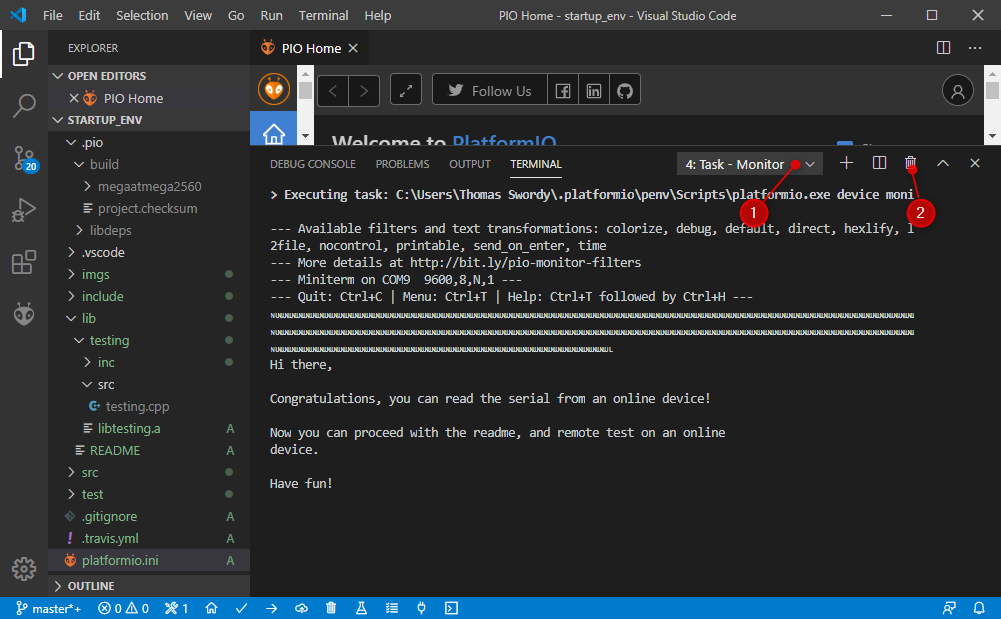Close PIO Home in open editors list
The height and width of the screenshot is (619, 1001).
pyautogui.click(x=74, y=98)
